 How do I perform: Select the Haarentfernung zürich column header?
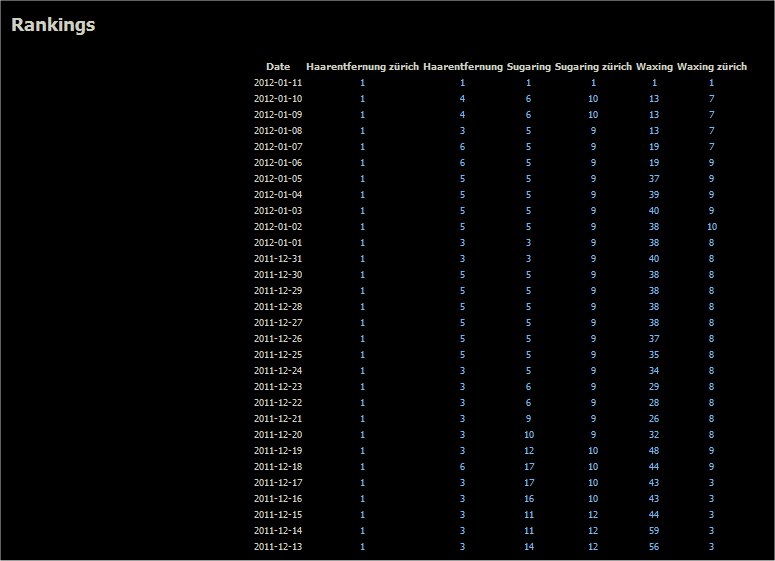pyautogui.click(x=362, y=67)
